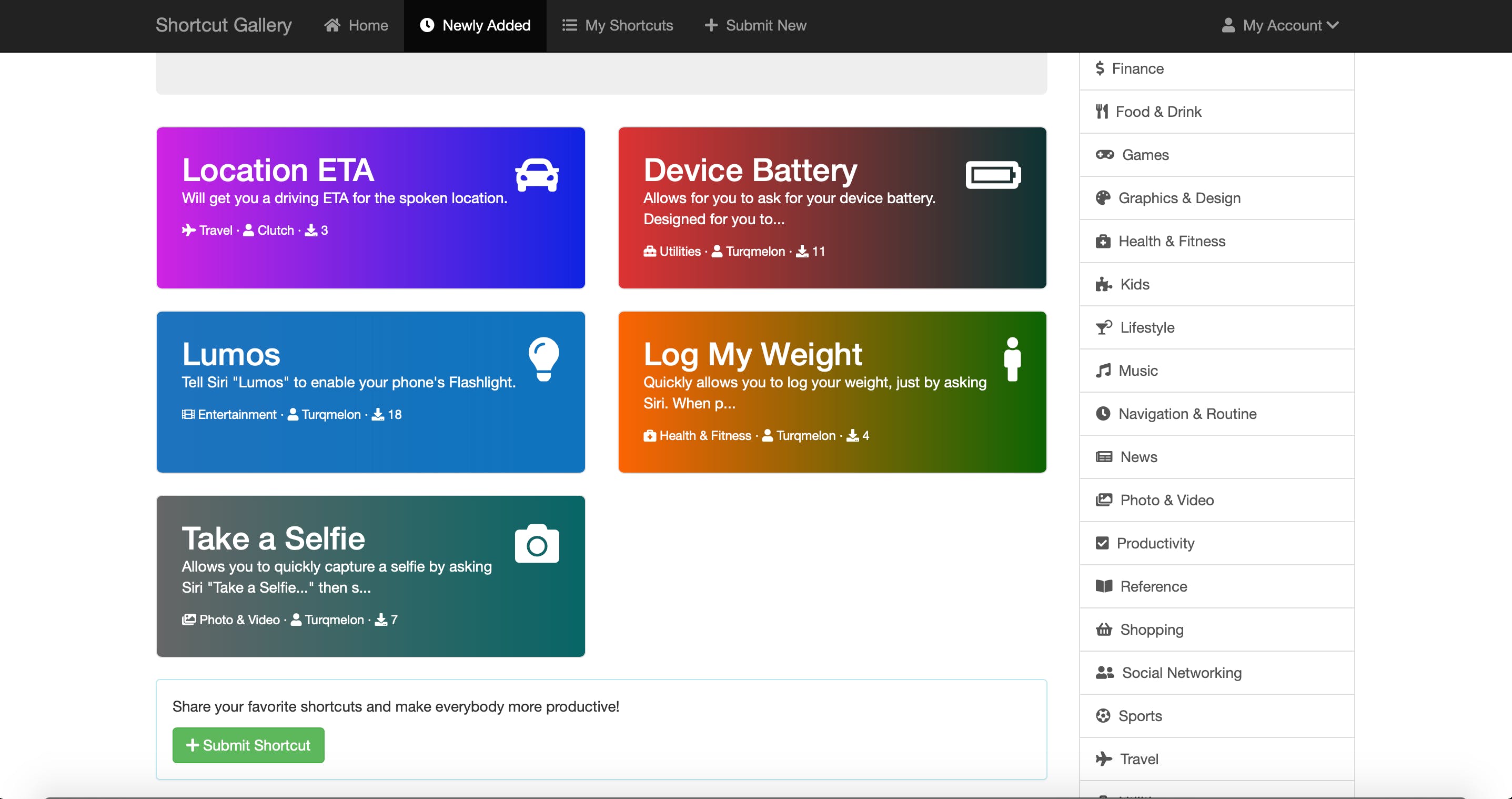Click author Turqmelon on Device Battery card
Screen dimensions: 1512x799
(x=748, y=251)
